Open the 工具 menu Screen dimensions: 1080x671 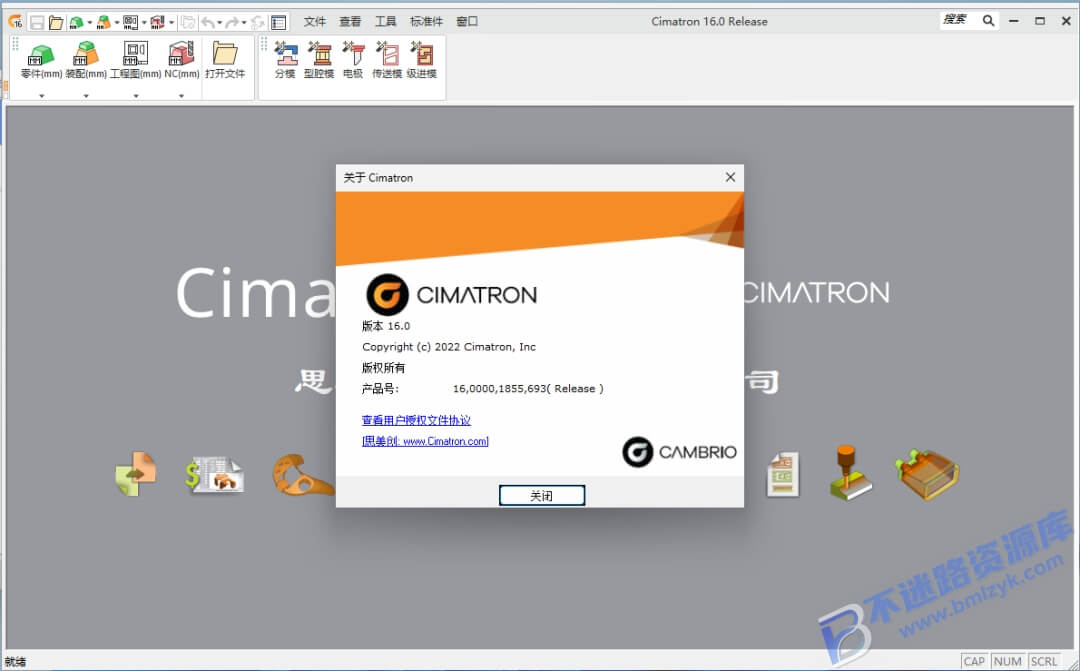385,21
